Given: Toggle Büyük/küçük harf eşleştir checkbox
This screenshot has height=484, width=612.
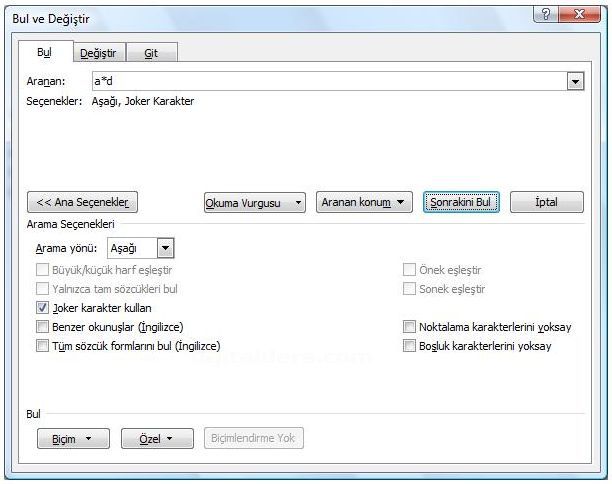Looking at the screenshot, I should click(42, 270).
